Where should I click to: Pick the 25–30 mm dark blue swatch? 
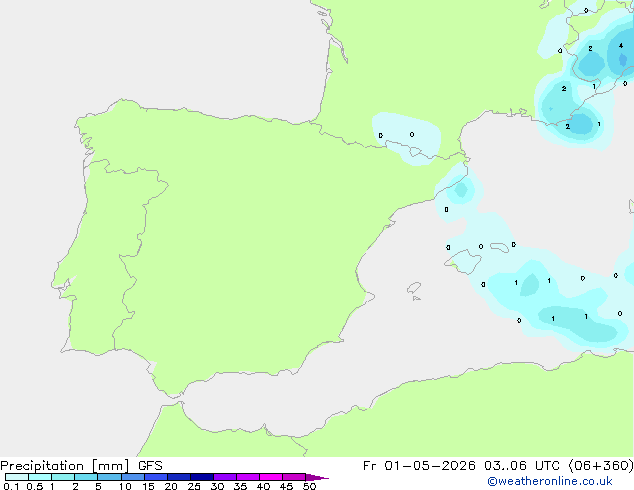(202, 477)
